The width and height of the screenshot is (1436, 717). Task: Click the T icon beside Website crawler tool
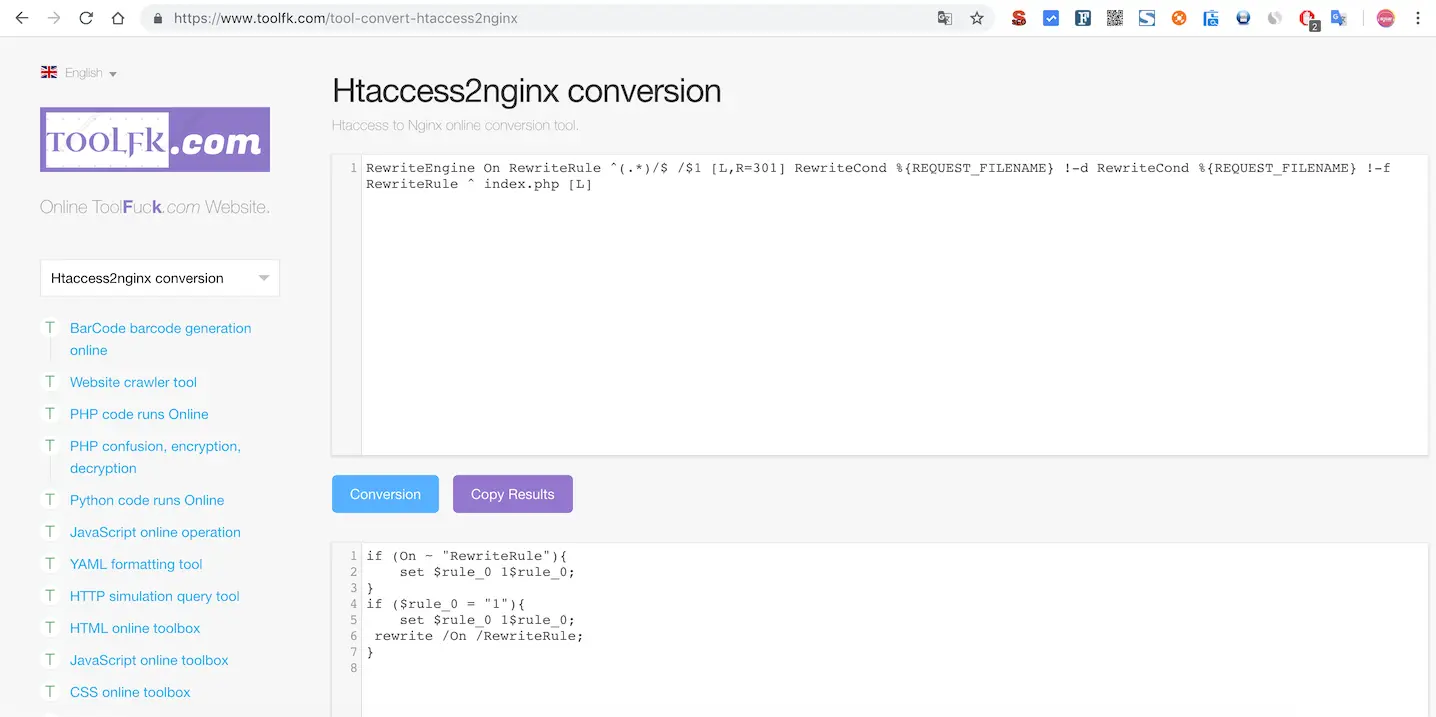click(x=50, y=381)
